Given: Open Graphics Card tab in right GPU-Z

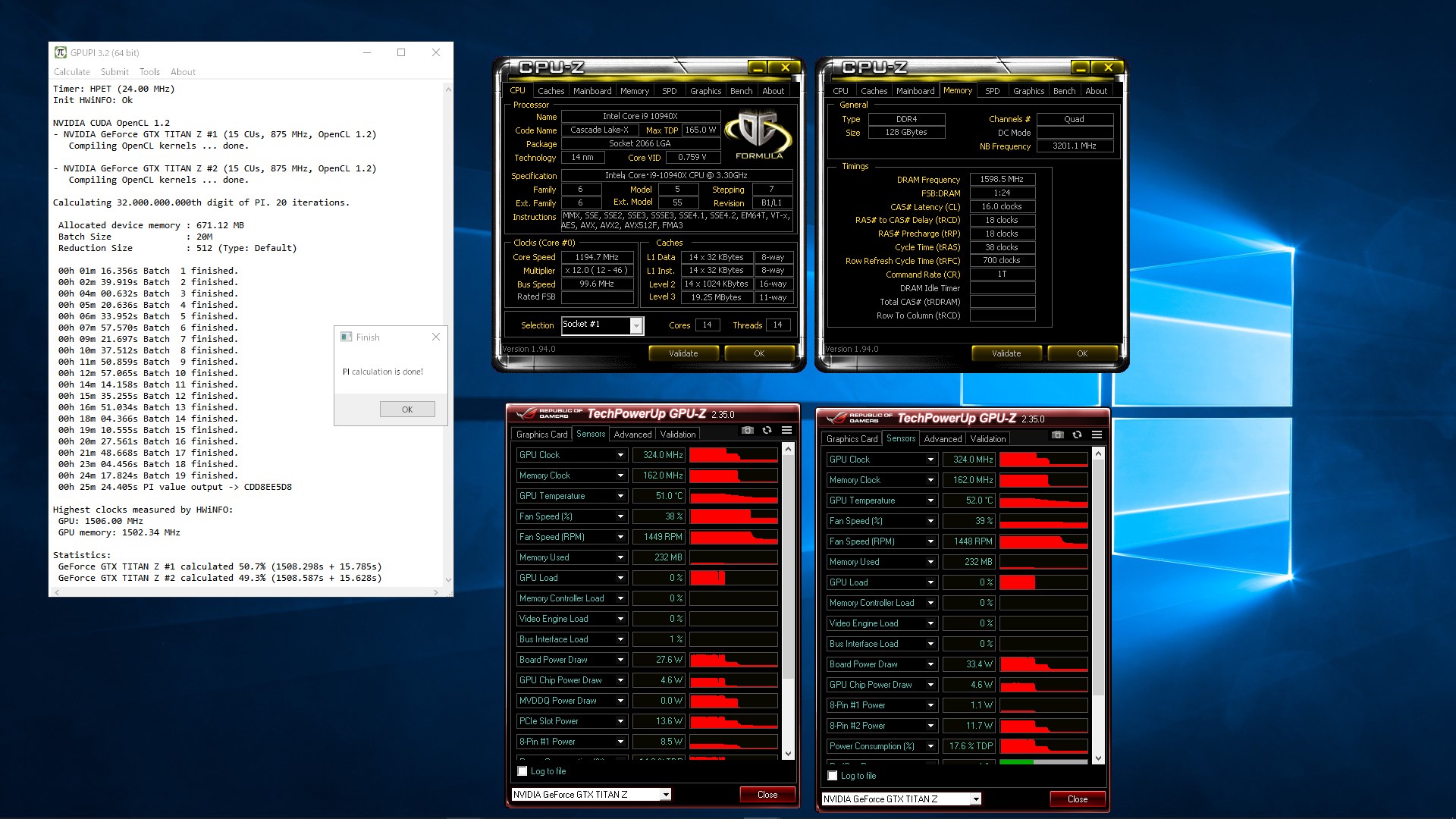Looking at the screenshot, I should (852, 439).
